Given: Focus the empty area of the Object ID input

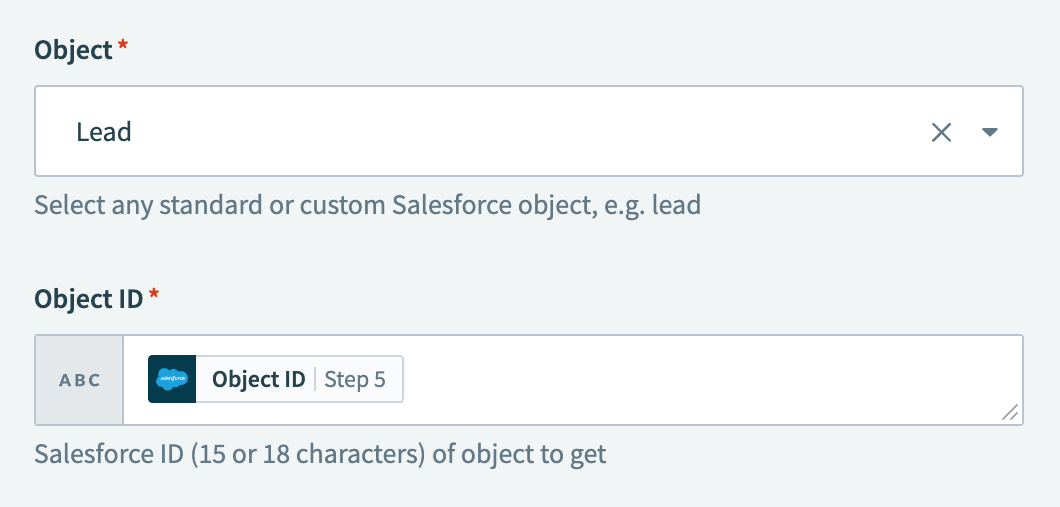Looking at the screenshot, I should [x=703, y=380].
